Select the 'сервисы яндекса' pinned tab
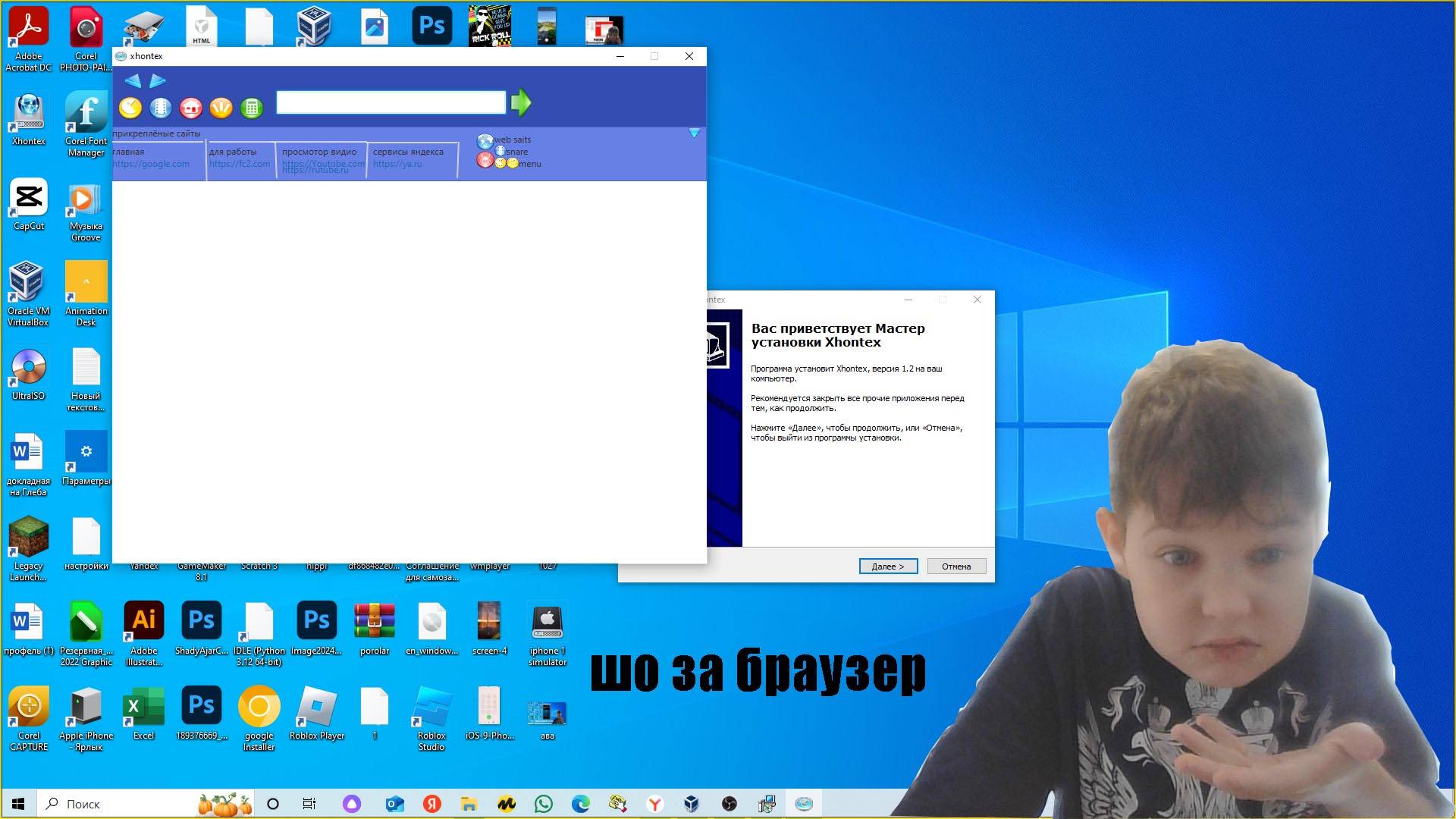The width and height of the screenshot is (1456, 819). point(408,152)
